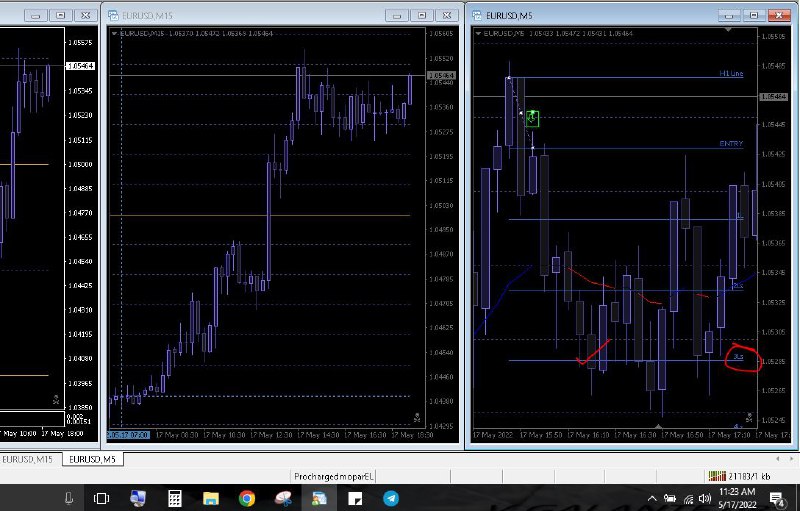Image resolution: width=800 pixels, height=511 pixels.
Task: Open the M15 chart title dropdown triangle
Action: (114, 34)
